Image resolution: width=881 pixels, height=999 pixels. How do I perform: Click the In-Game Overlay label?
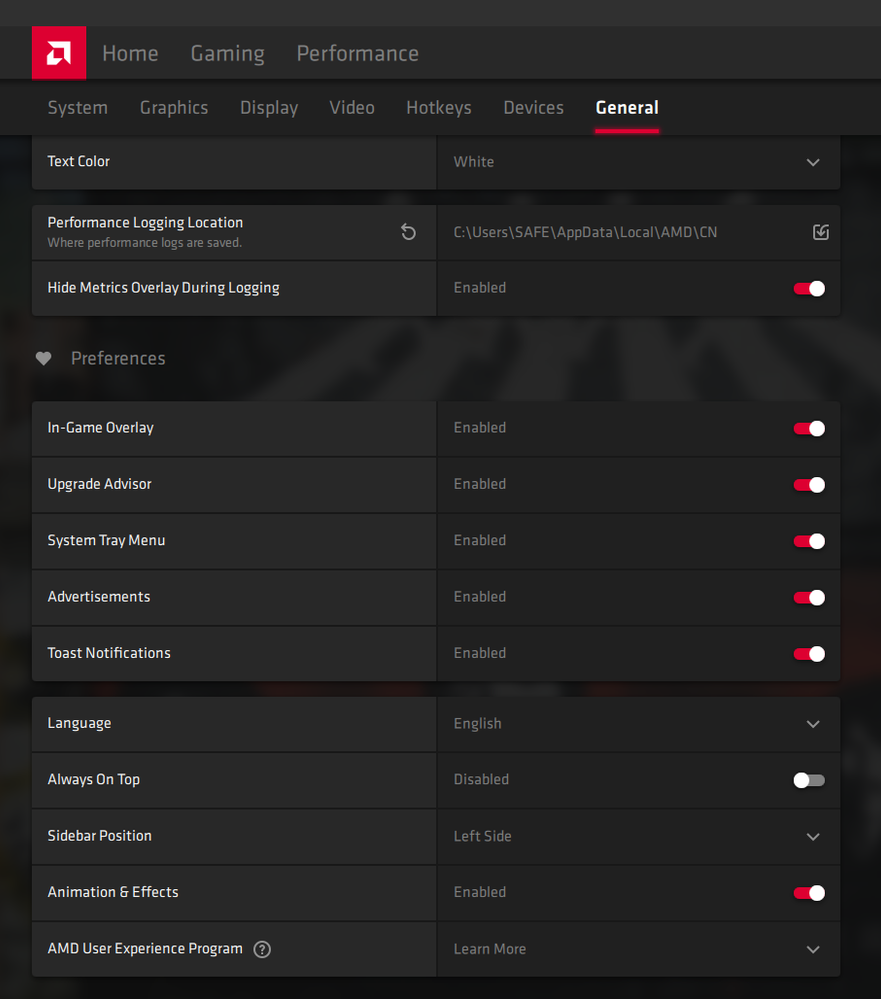tap(101, 428)
